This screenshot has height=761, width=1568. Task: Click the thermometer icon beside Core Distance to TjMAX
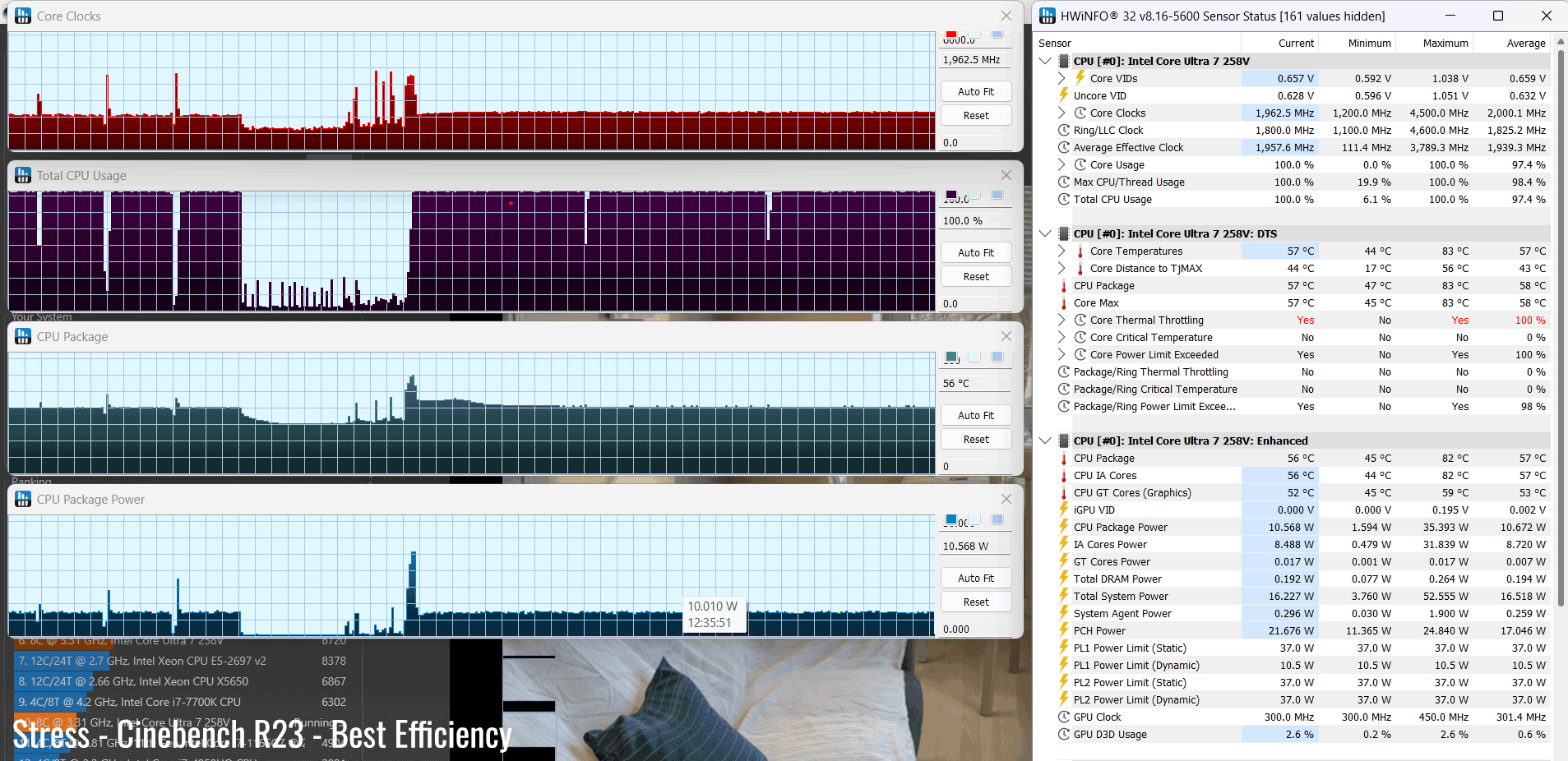[1080, 269]
